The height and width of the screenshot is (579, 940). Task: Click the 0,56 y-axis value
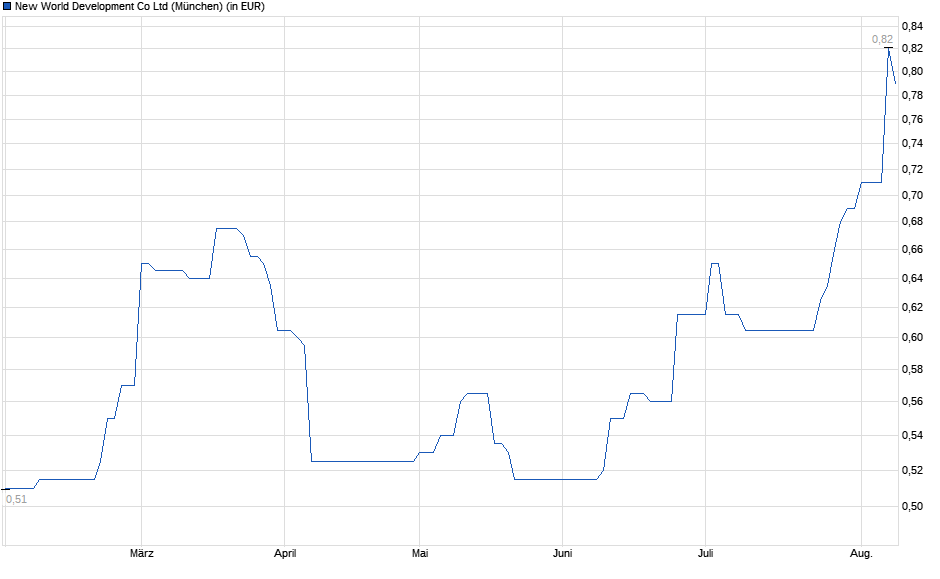pyautogui.click(x=912, y=402)
